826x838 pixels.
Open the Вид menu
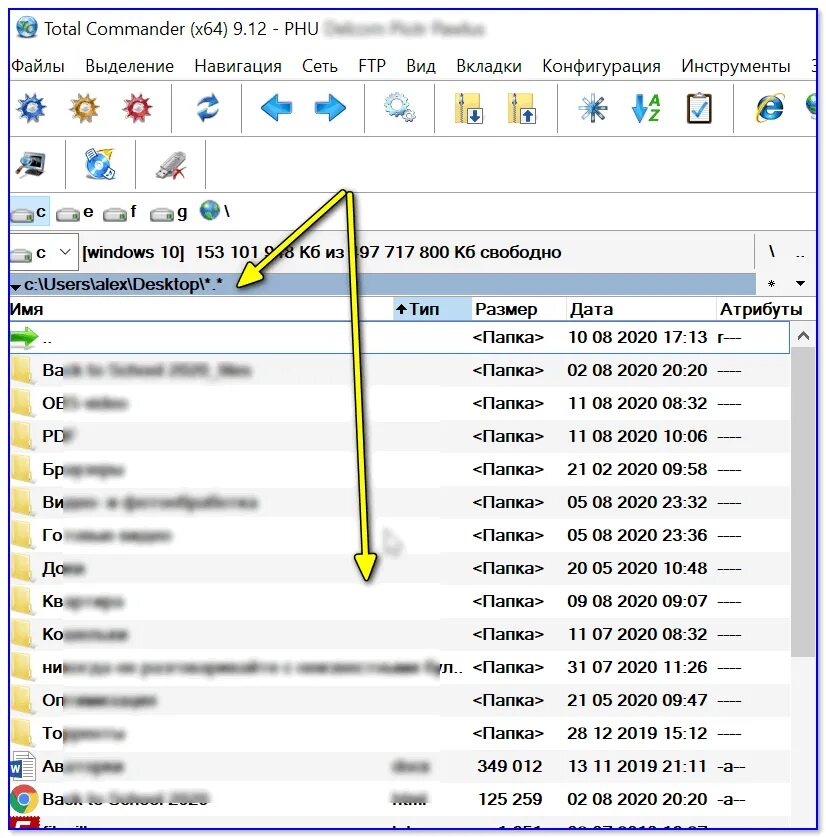[x=421, y=66]
